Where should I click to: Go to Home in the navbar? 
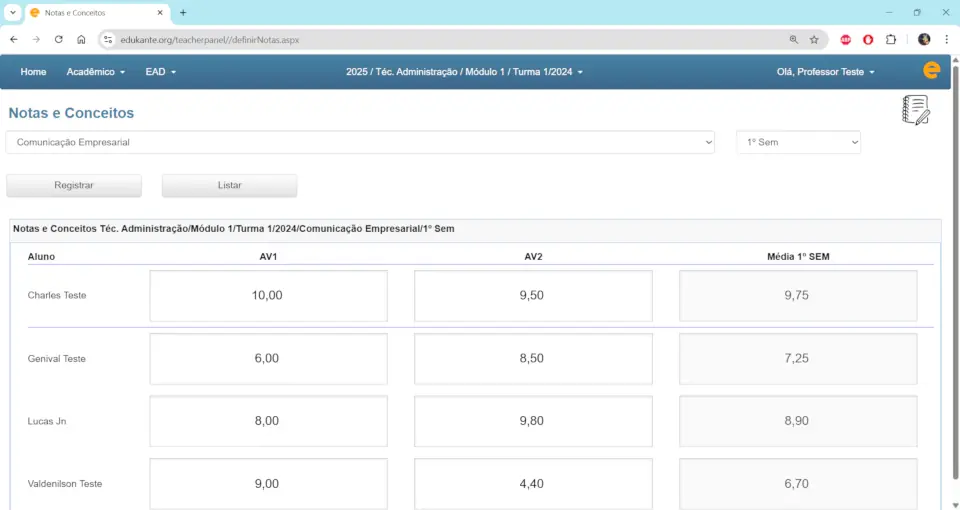pos(33,72)
